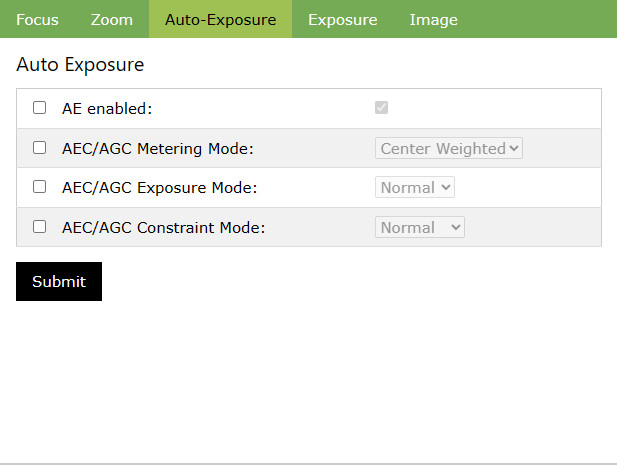Viewport: 617px width, 465px height.
Task: Toggle the AEC/AGC Constraint Mode row checkbox
Action: [40, 227]
